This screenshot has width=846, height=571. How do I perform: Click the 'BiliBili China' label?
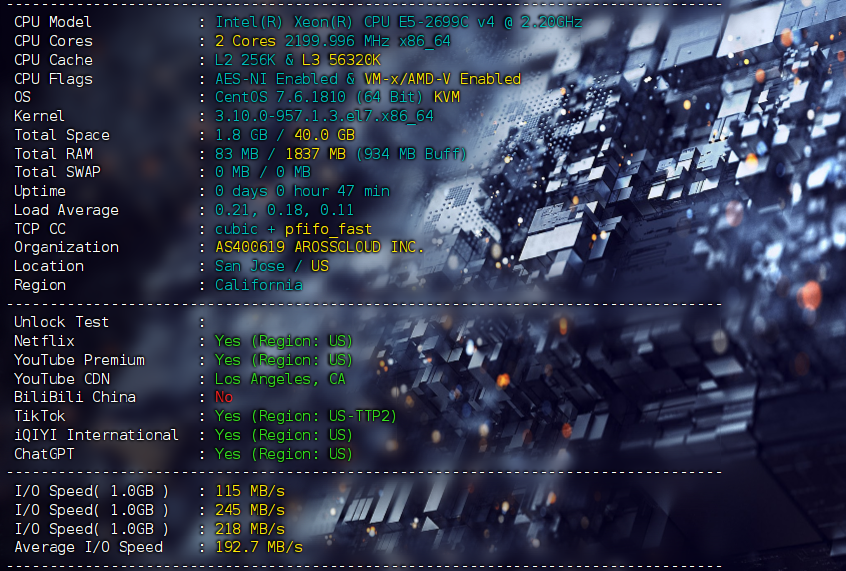pyautogui.click(x=75, y=397)
